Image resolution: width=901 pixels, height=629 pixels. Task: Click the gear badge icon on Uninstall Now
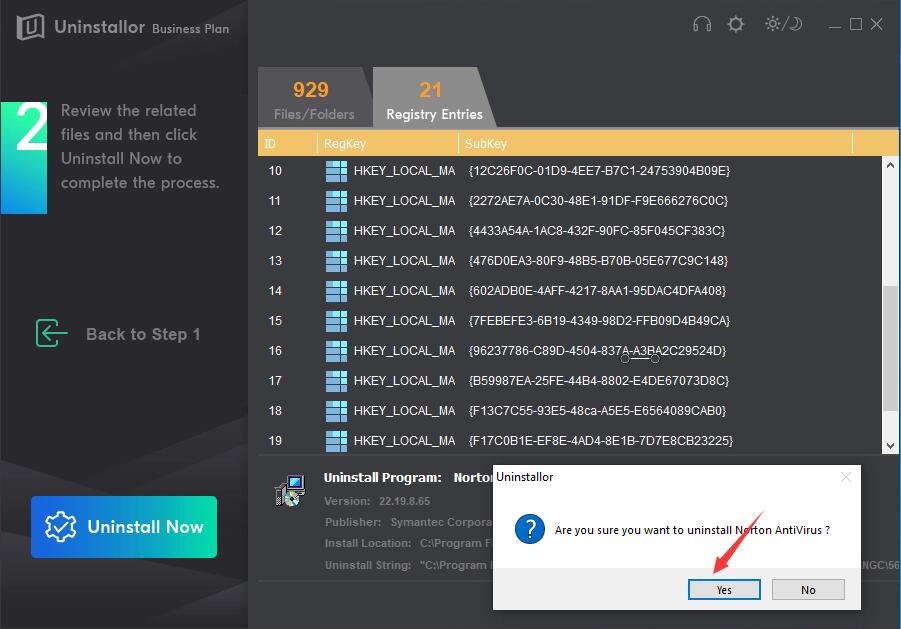(x=60, y=527)
